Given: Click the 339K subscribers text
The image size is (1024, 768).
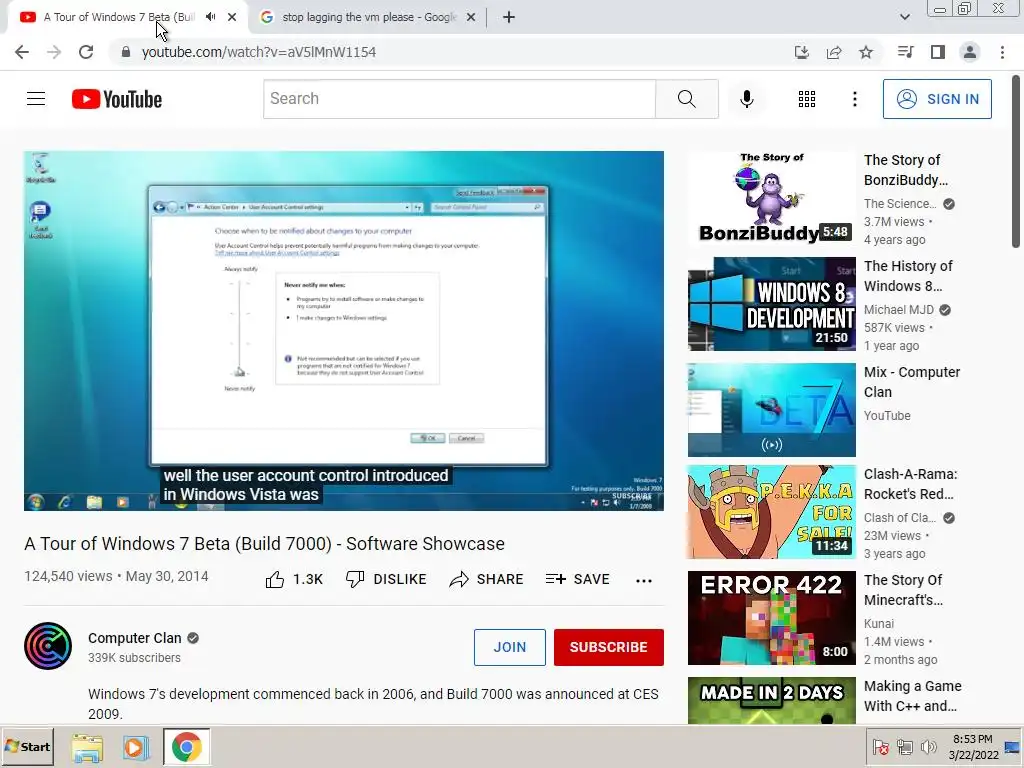Looking at the screenshot, I should (135, 658).
